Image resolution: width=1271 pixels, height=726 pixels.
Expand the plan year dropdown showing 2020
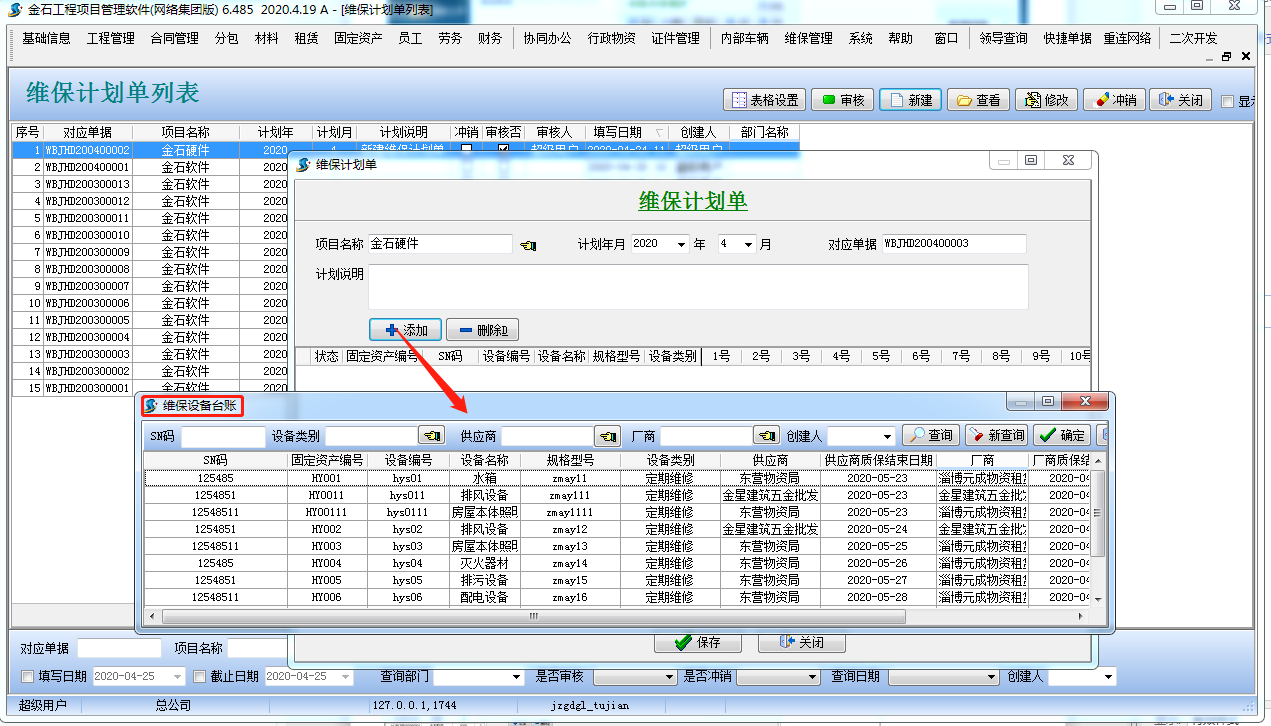(682, 244)
